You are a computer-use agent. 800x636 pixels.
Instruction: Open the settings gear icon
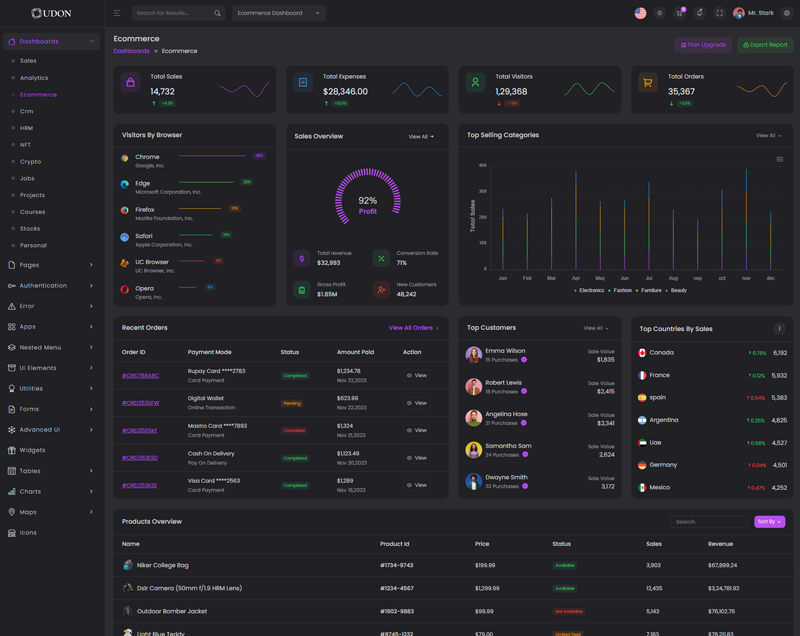point(787,13)
